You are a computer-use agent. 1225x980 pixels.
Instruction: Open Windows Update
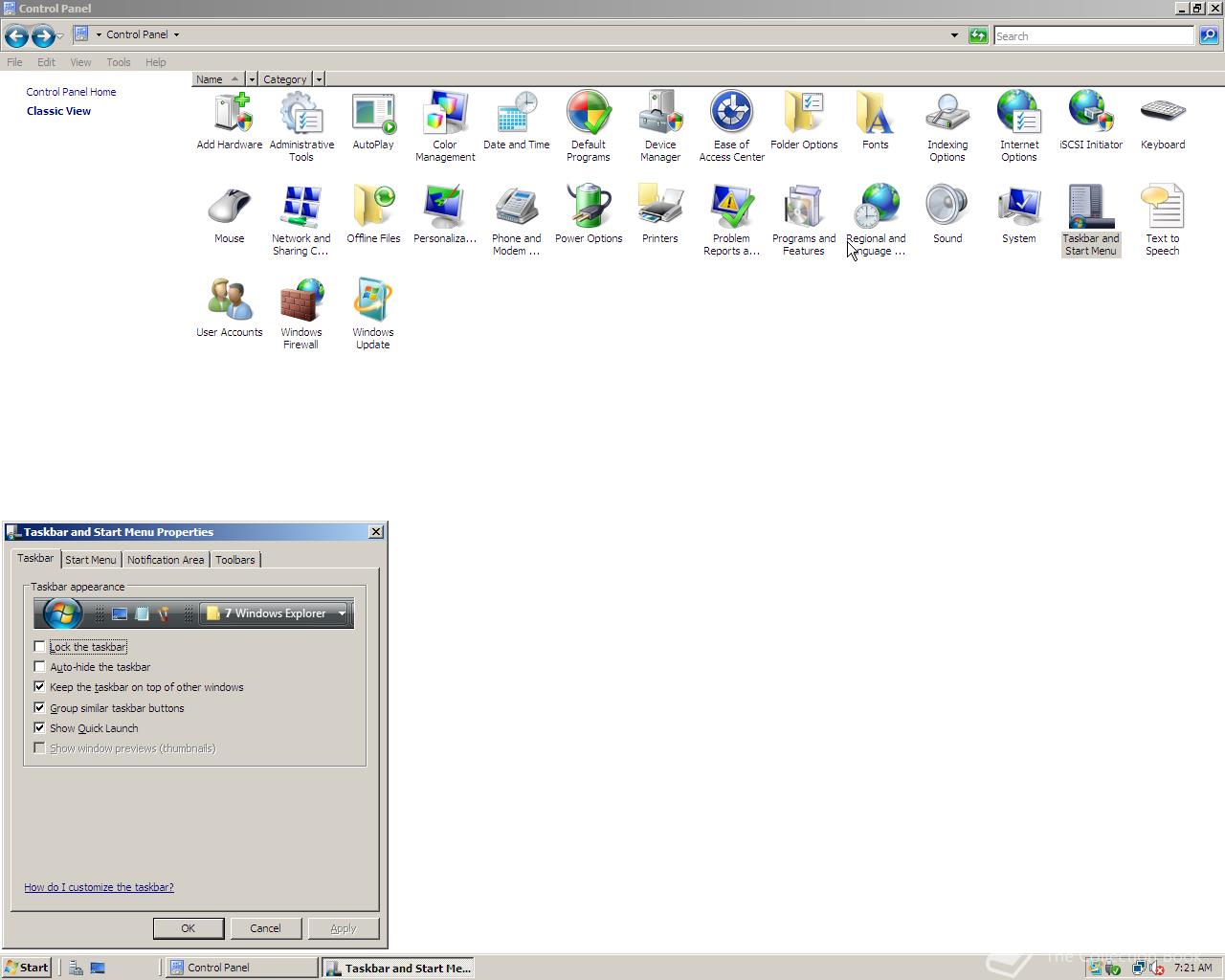tap(373, 315)
